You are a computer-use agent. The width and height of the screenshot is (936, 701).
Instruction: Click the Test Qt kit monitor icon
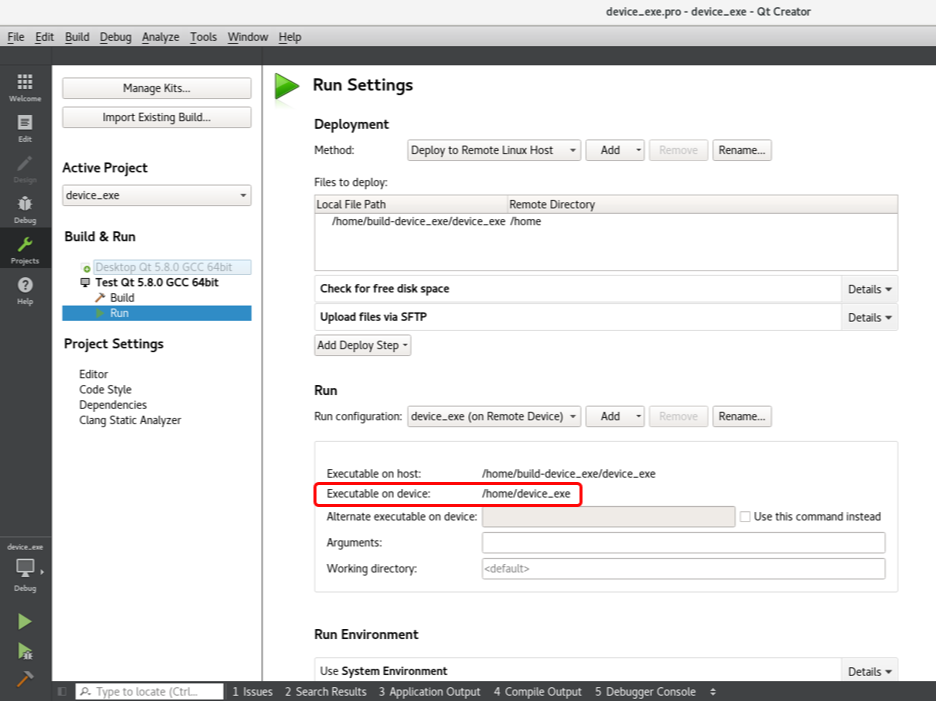click(85, 282)
